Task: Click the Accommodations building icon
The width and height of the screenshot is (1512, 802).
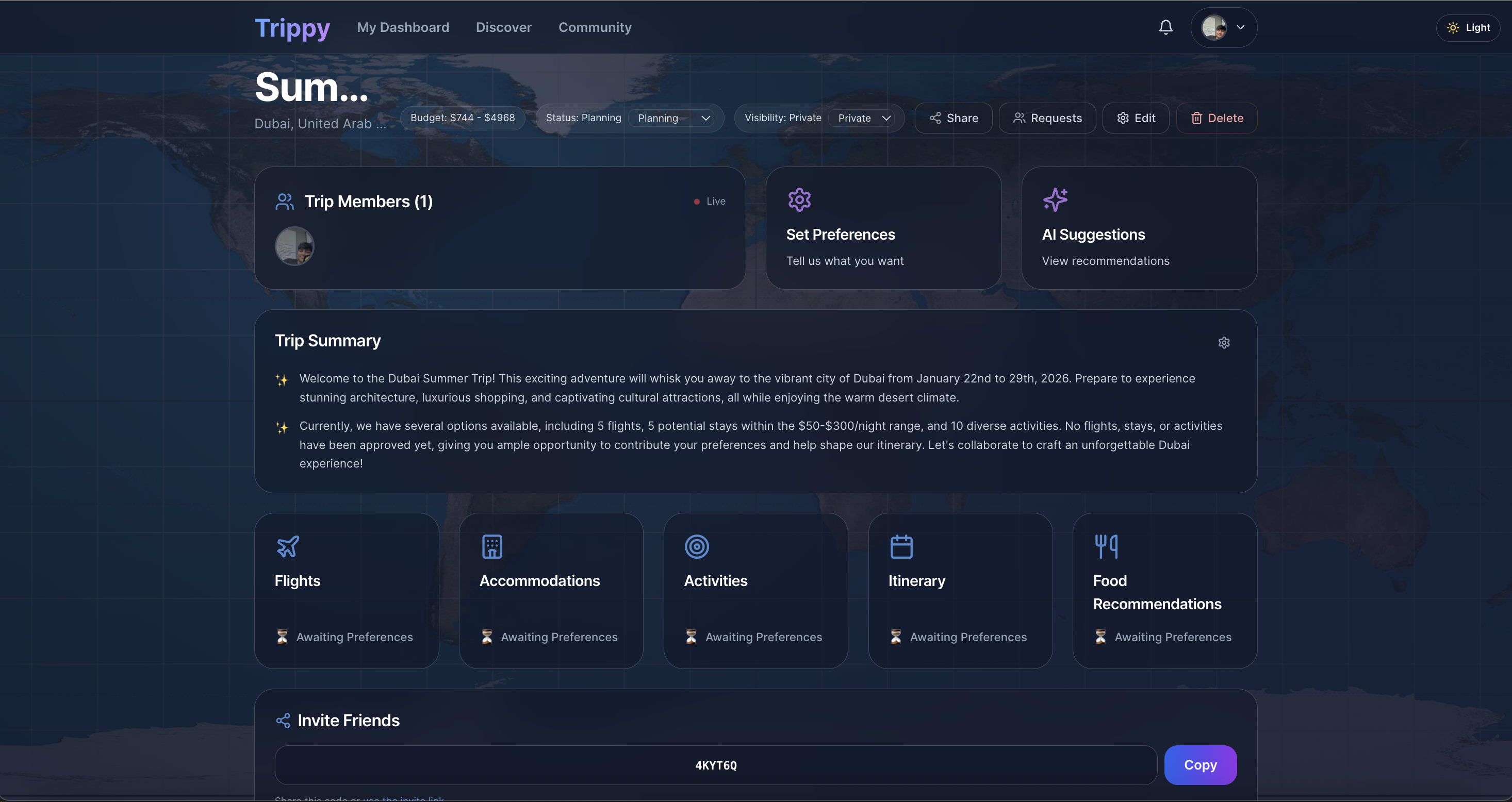Action: 492,546
